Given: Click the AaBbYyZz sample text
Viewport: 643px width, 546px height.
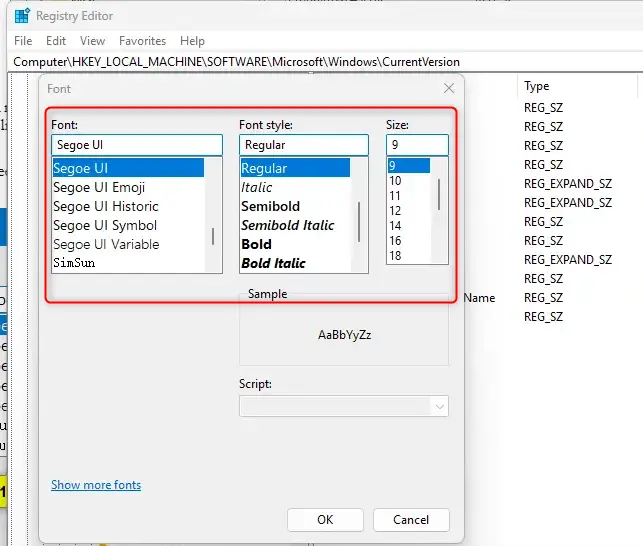Looking at the screenshot, I should [344, 335].
